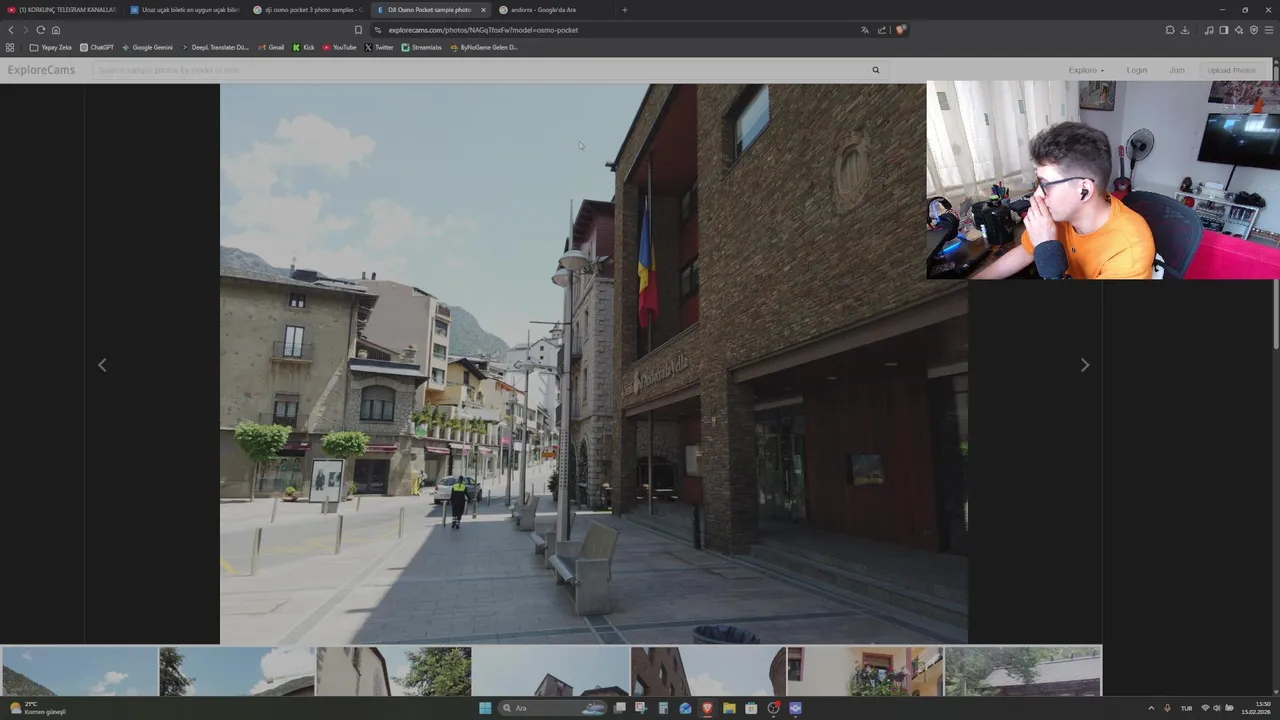Viewport: 1280px width, 720px height.
Task: Open the Brave browser icon in the taskbar
Action: click(707, 708)
